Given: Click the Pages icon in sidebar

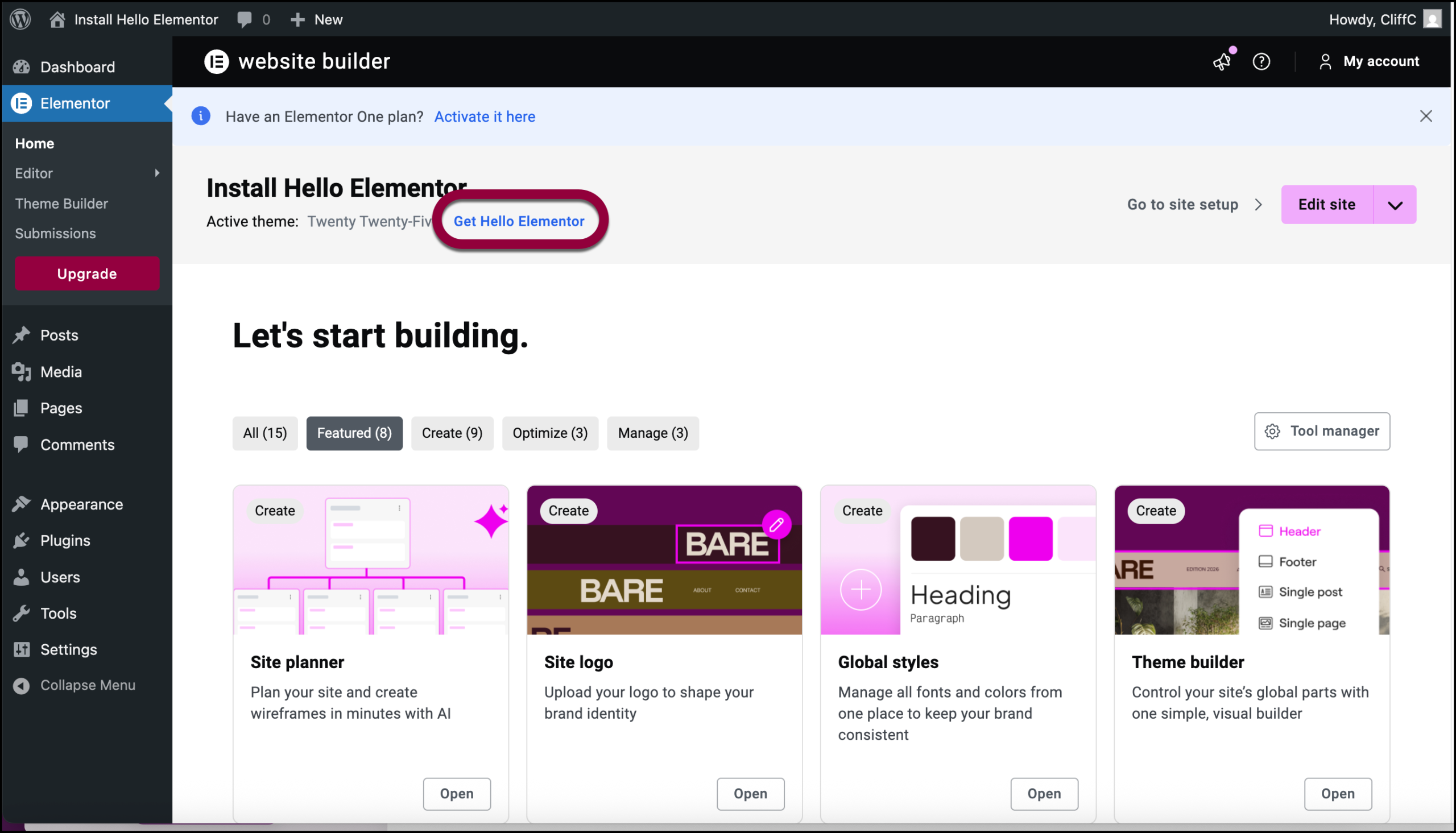Looking at the screenshot, I should pyautogui.click(x=21, y=408).
